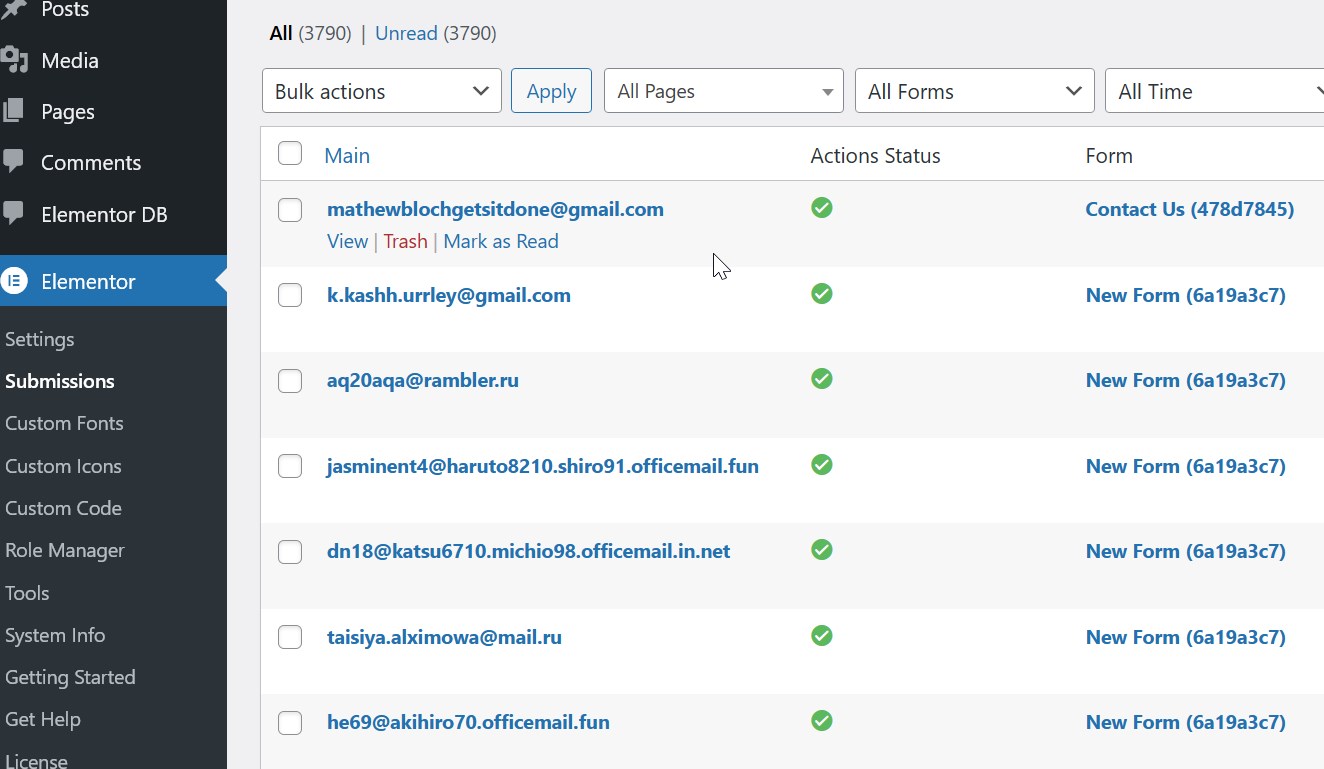Click the Pages icon in sidebar
Screen dimensions: 1324x769
[x=14, y=112]
